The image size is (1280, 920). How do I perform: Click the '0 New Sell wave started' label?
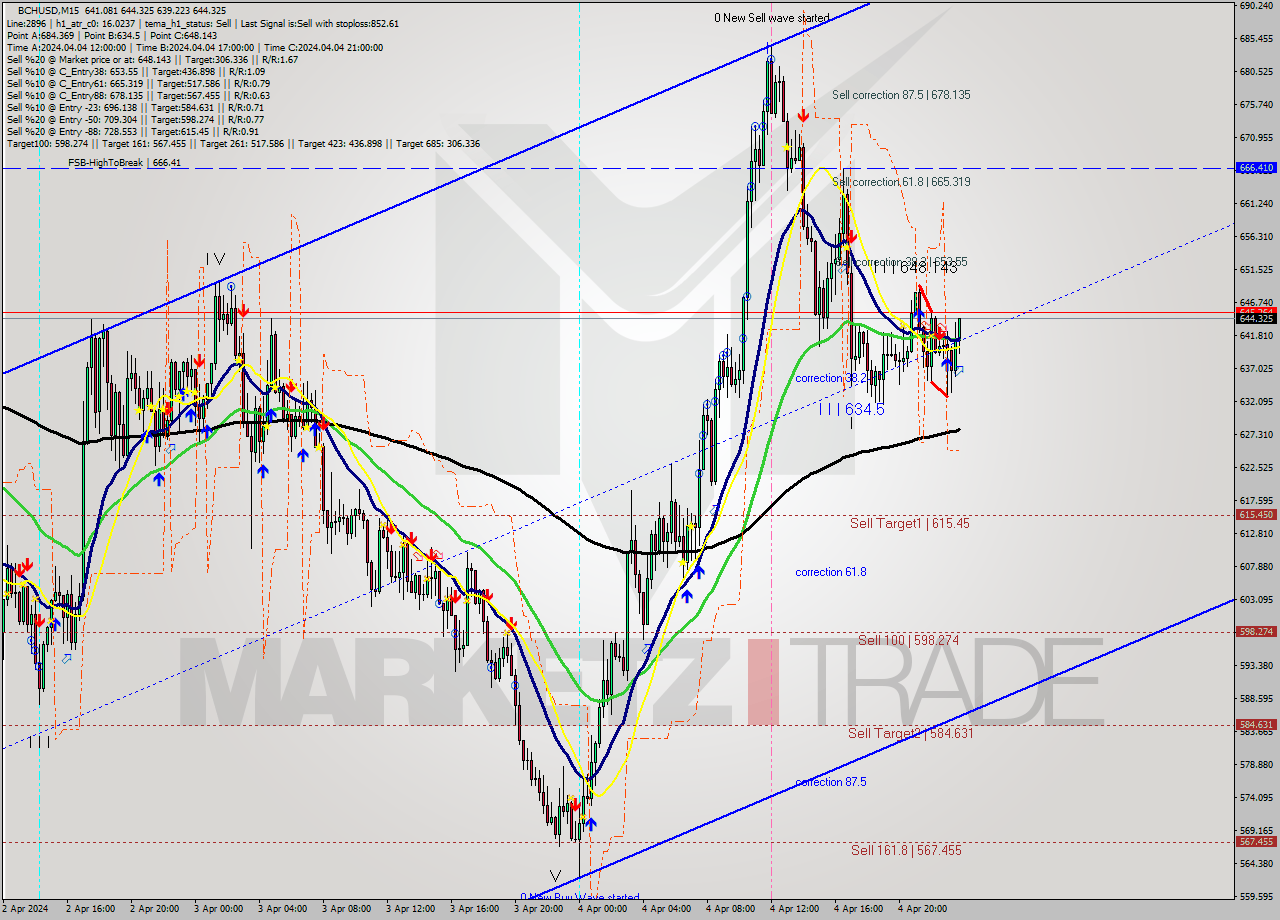(x=771, y=18)
